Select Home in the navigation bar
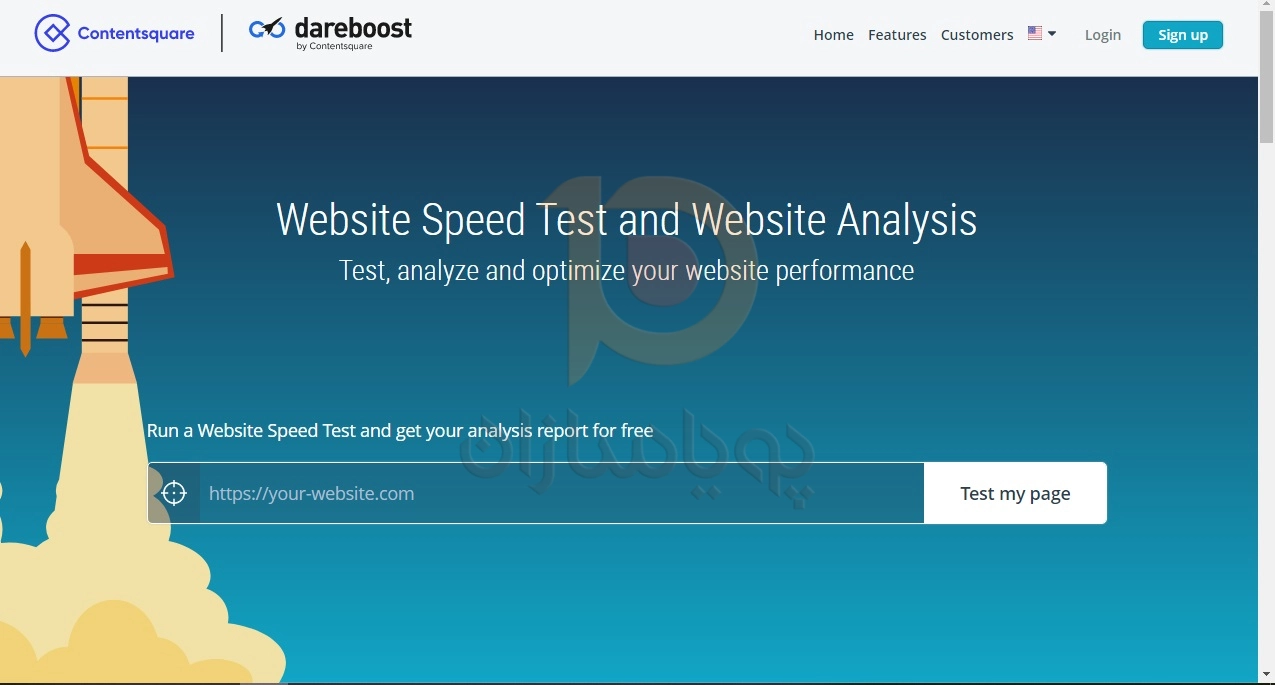1275x685 pixels. (833, 34)
